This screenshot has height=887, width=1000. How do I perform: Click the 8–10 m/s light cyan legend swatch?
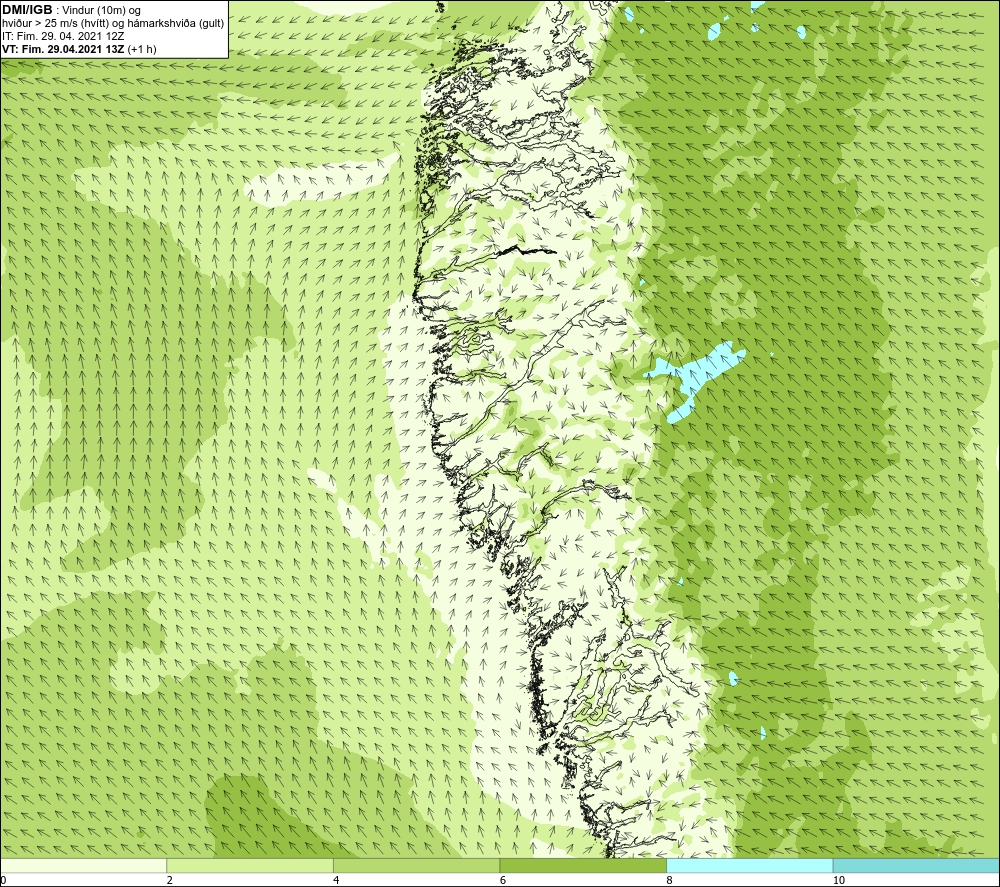[x=749, y=865]
